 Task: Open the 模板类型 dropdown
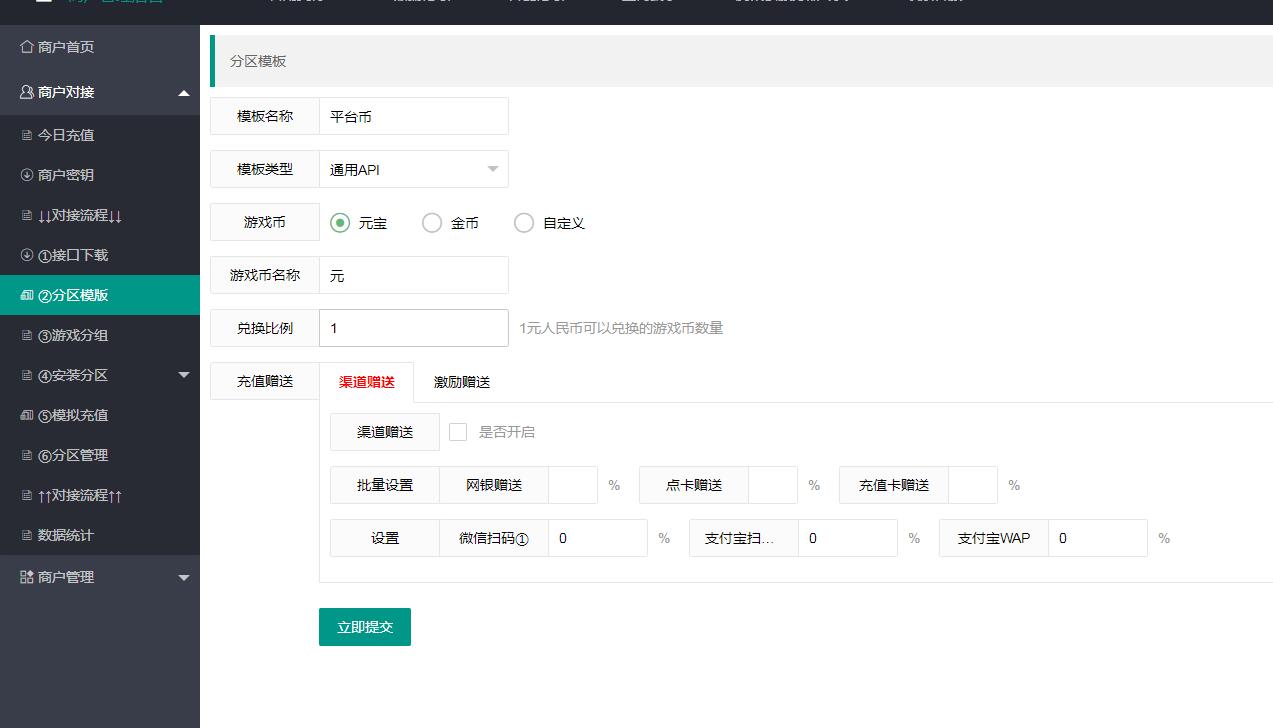click(413, 169)
